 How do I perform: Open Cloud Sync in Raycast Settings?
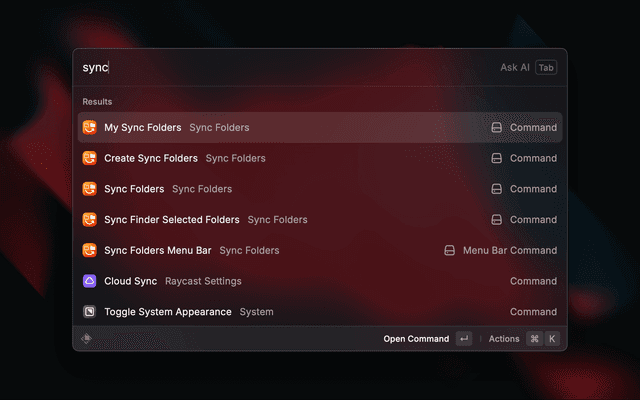(x=130, y=281)
